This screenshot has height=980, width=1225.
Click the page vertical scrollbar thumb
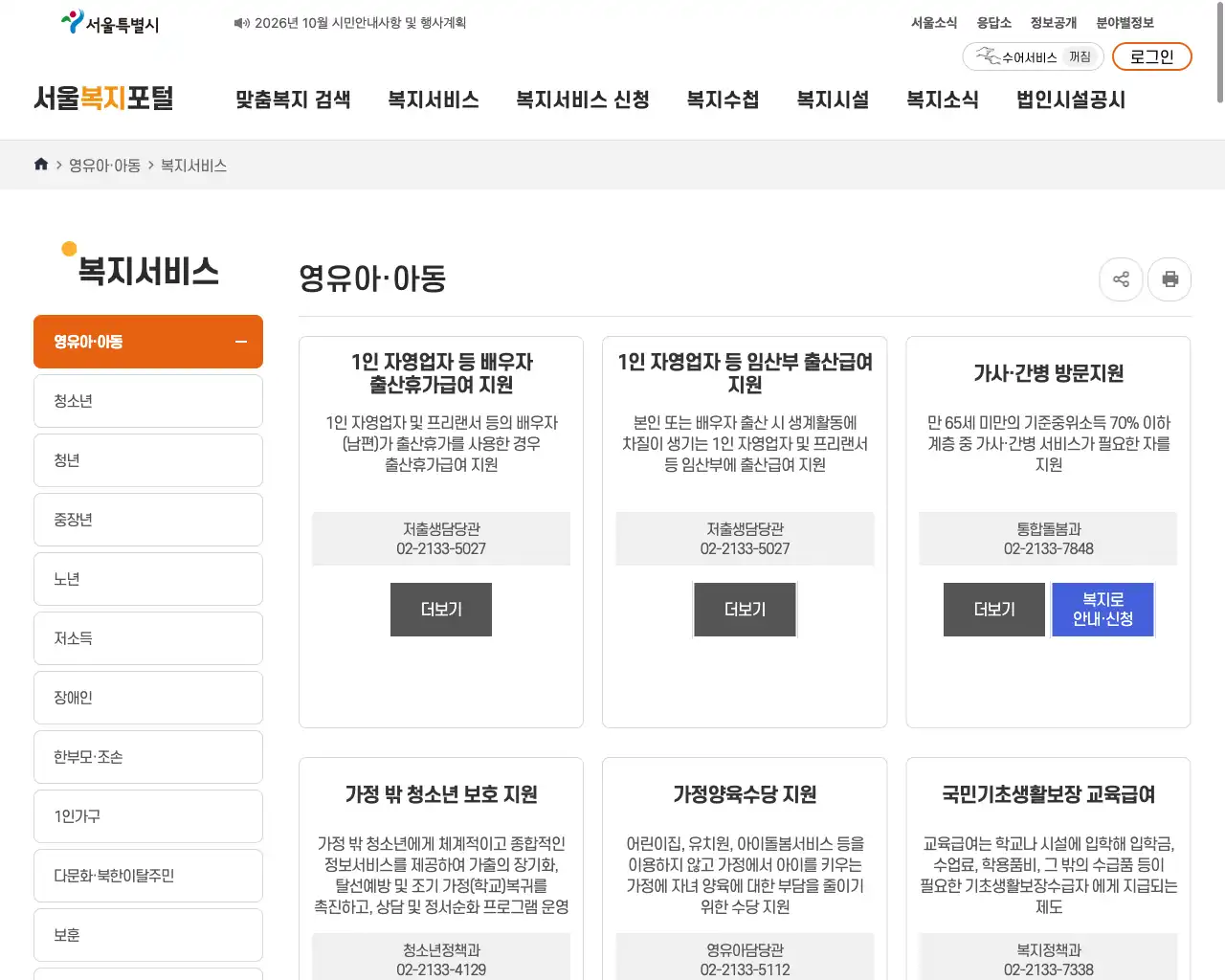[1219, 53]
